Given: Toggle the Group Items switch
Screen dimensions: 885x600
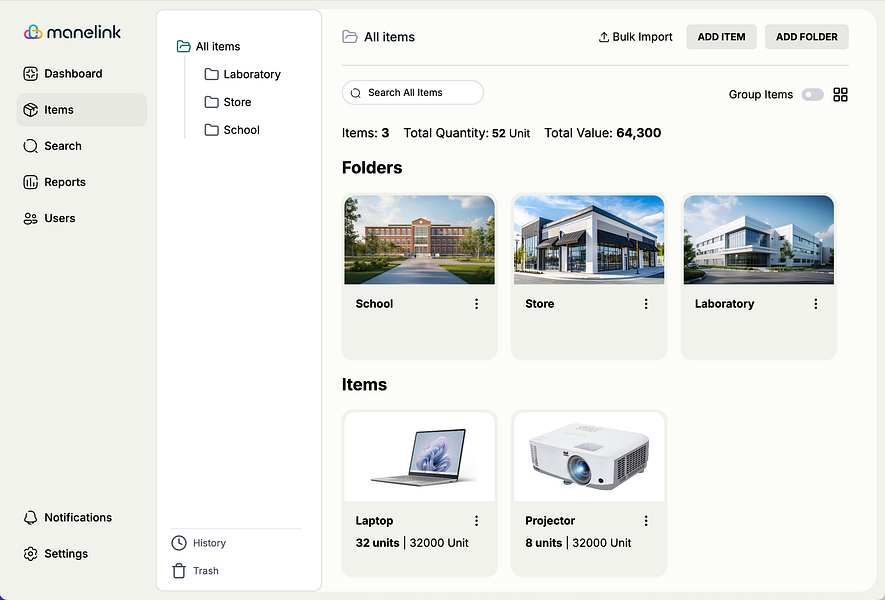Looking at the screenshot, I should pos(813,94).
